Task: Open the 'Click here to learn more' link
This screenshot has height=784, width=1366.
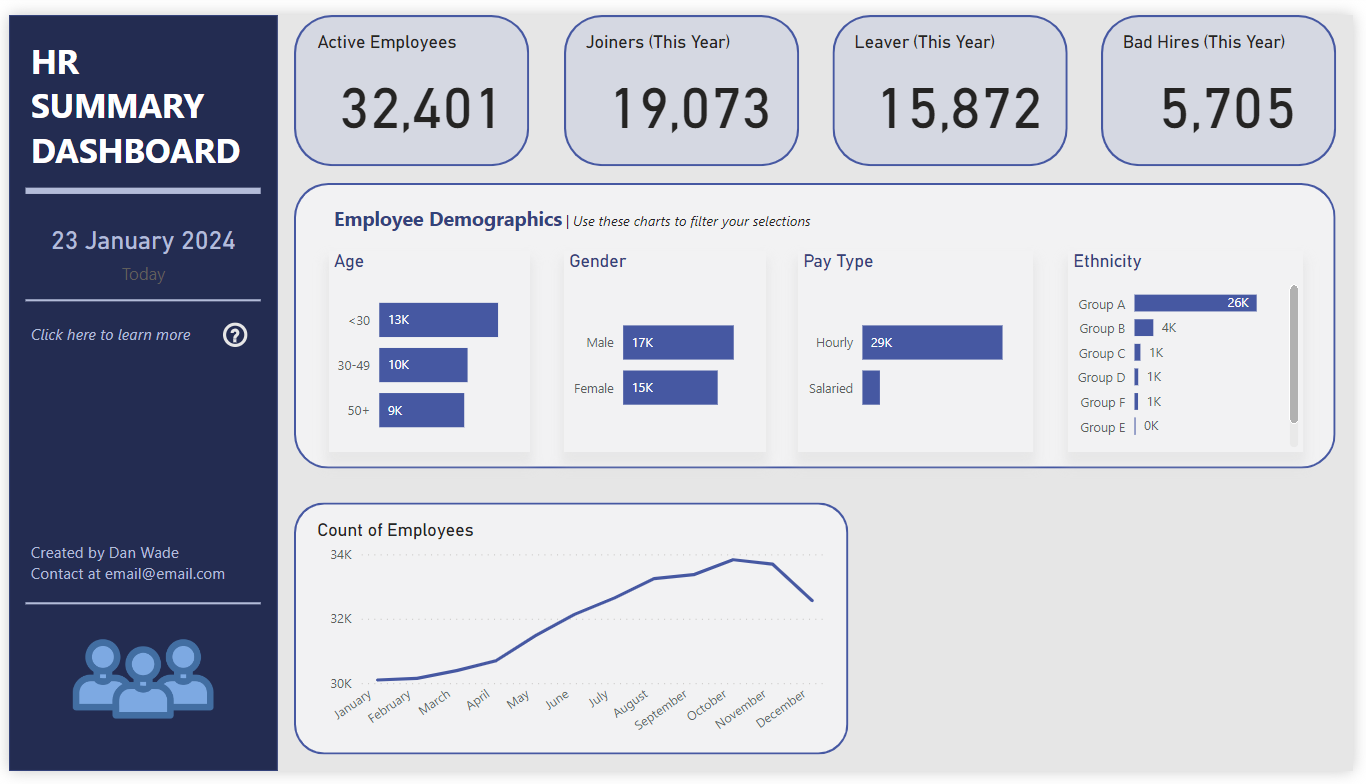Action: tap(111, 335)
